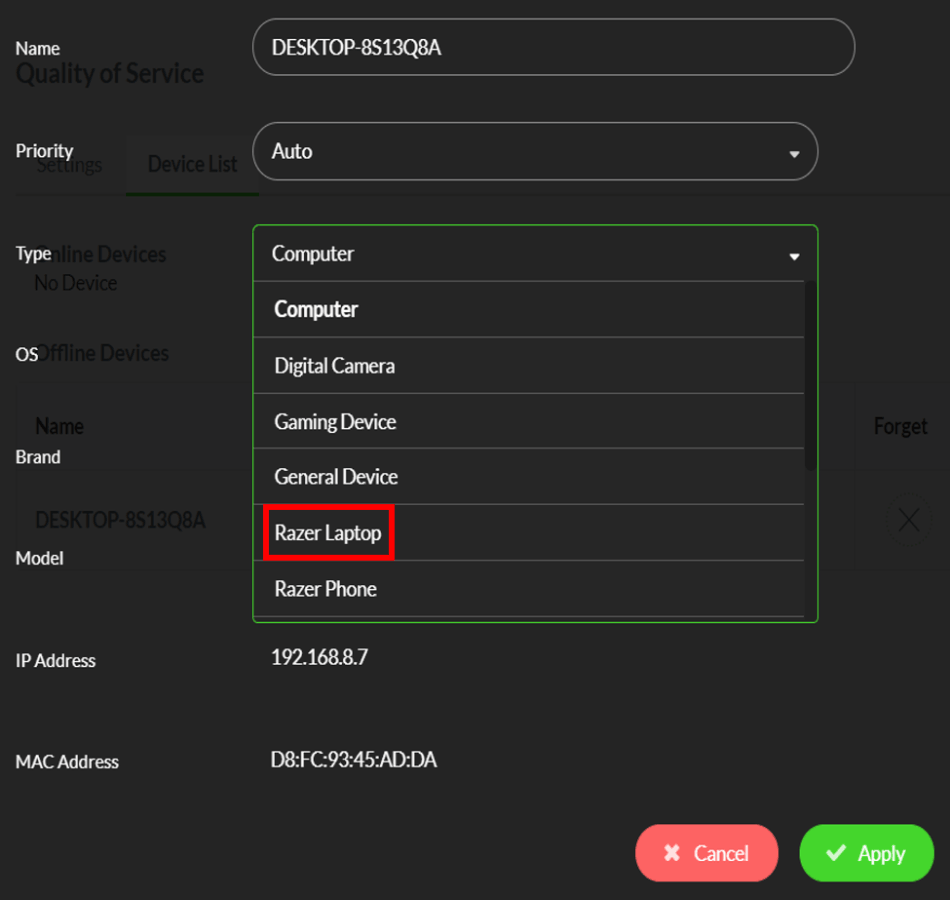This screenshot has height=900, width=950.
Task: Click the Priority dropdown chevron arrow
Action: (794, 152)
